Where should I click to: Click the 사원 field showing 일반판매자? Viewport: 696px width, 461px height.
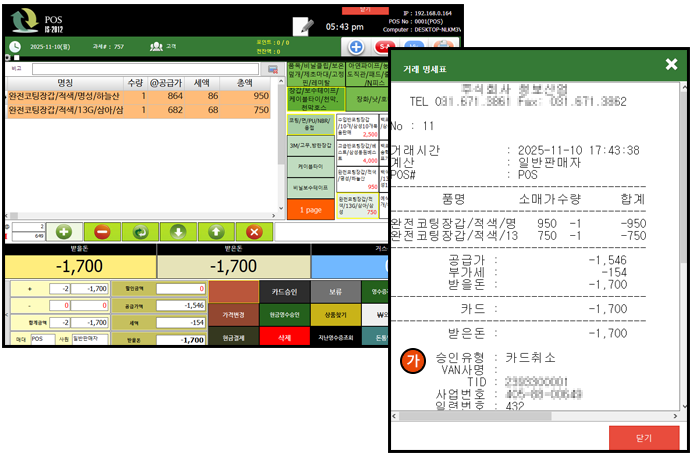click(x=90, y=339)
